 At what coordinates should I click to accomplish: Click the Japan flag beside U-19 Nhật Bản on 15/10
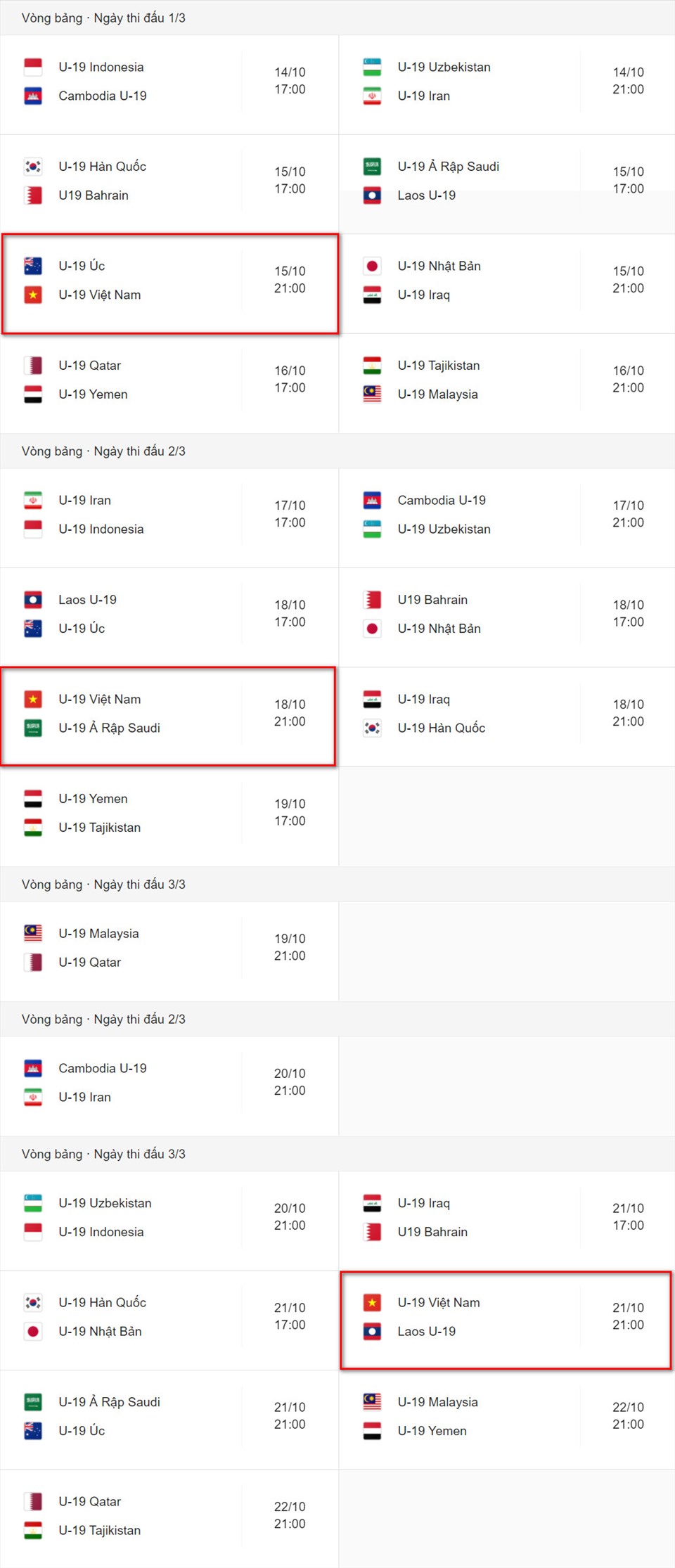[372, 266]
